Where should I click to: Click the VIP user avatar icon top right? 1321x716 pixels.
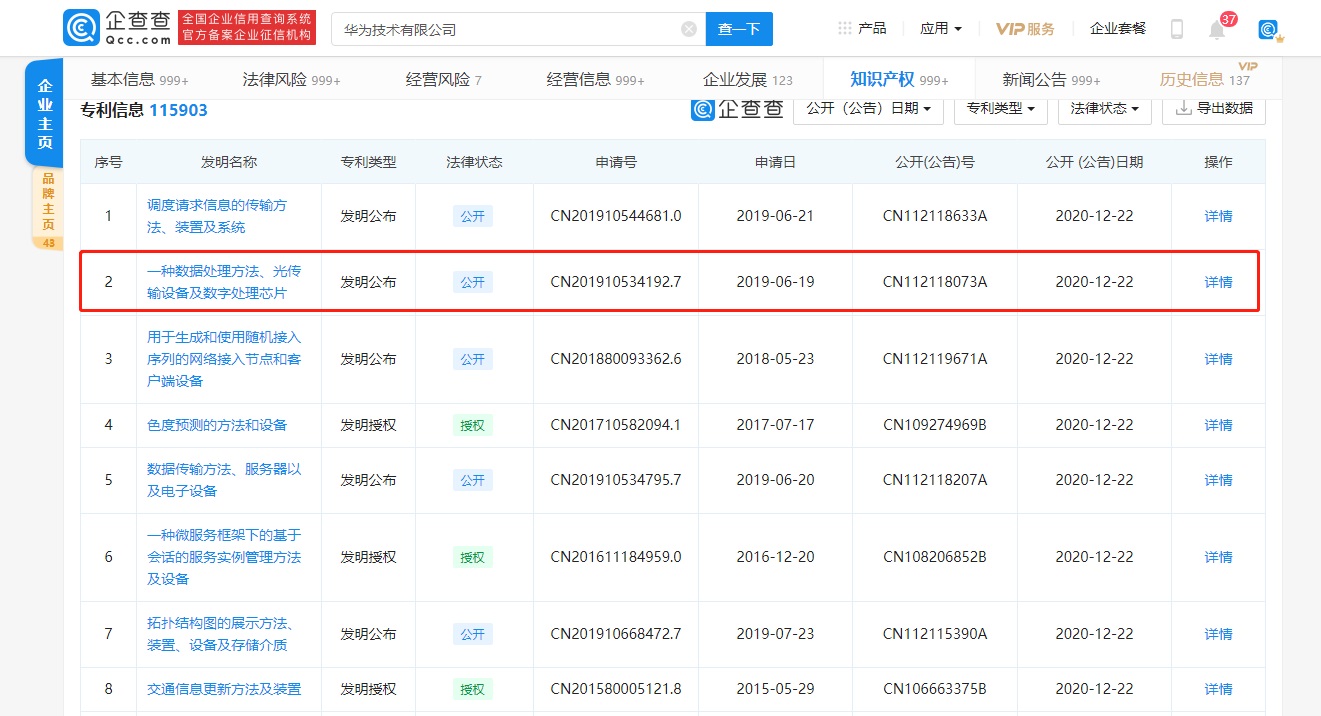[x=1268, y=29]
